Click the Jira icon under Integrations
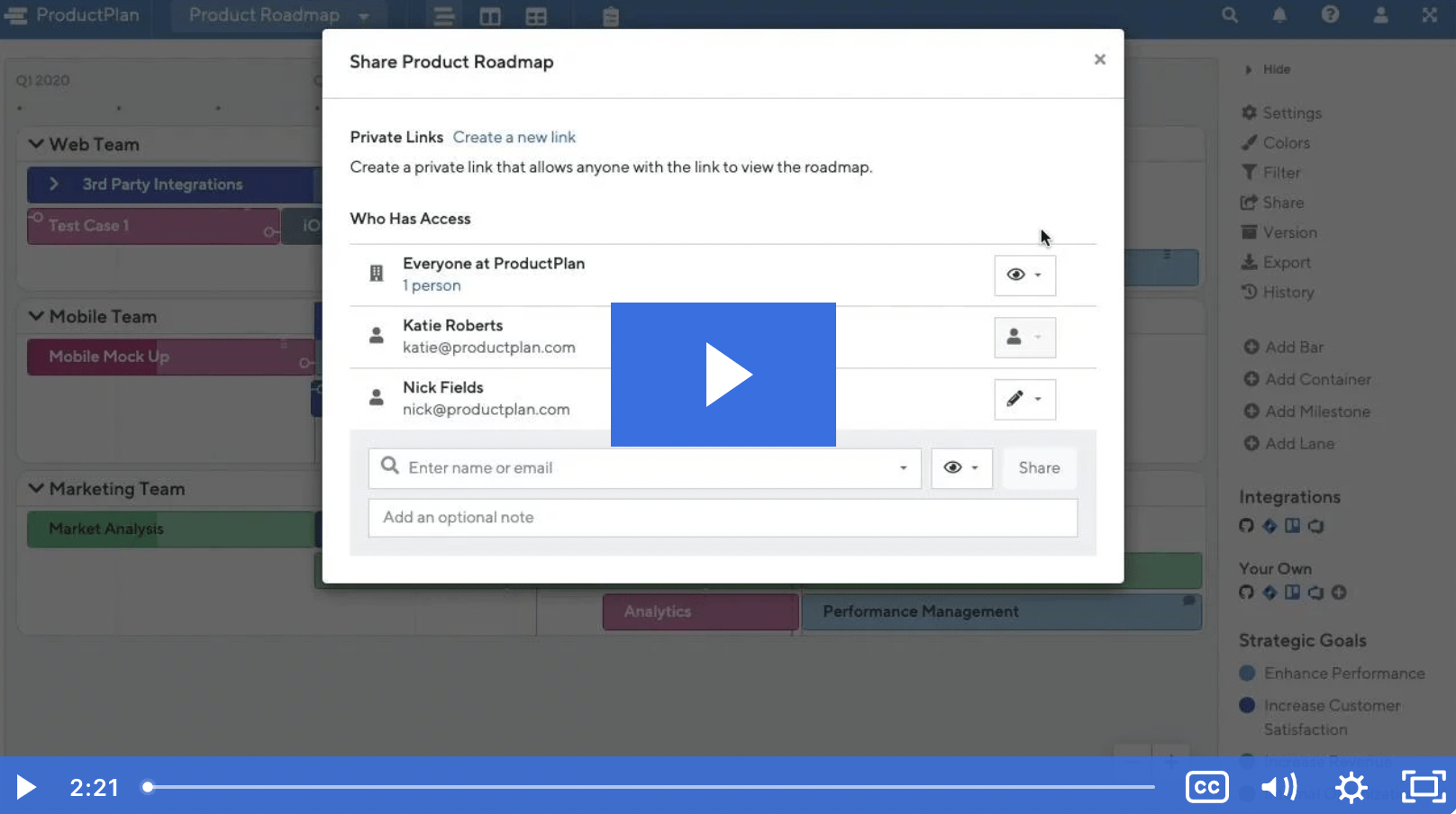 coord(1269,526)
